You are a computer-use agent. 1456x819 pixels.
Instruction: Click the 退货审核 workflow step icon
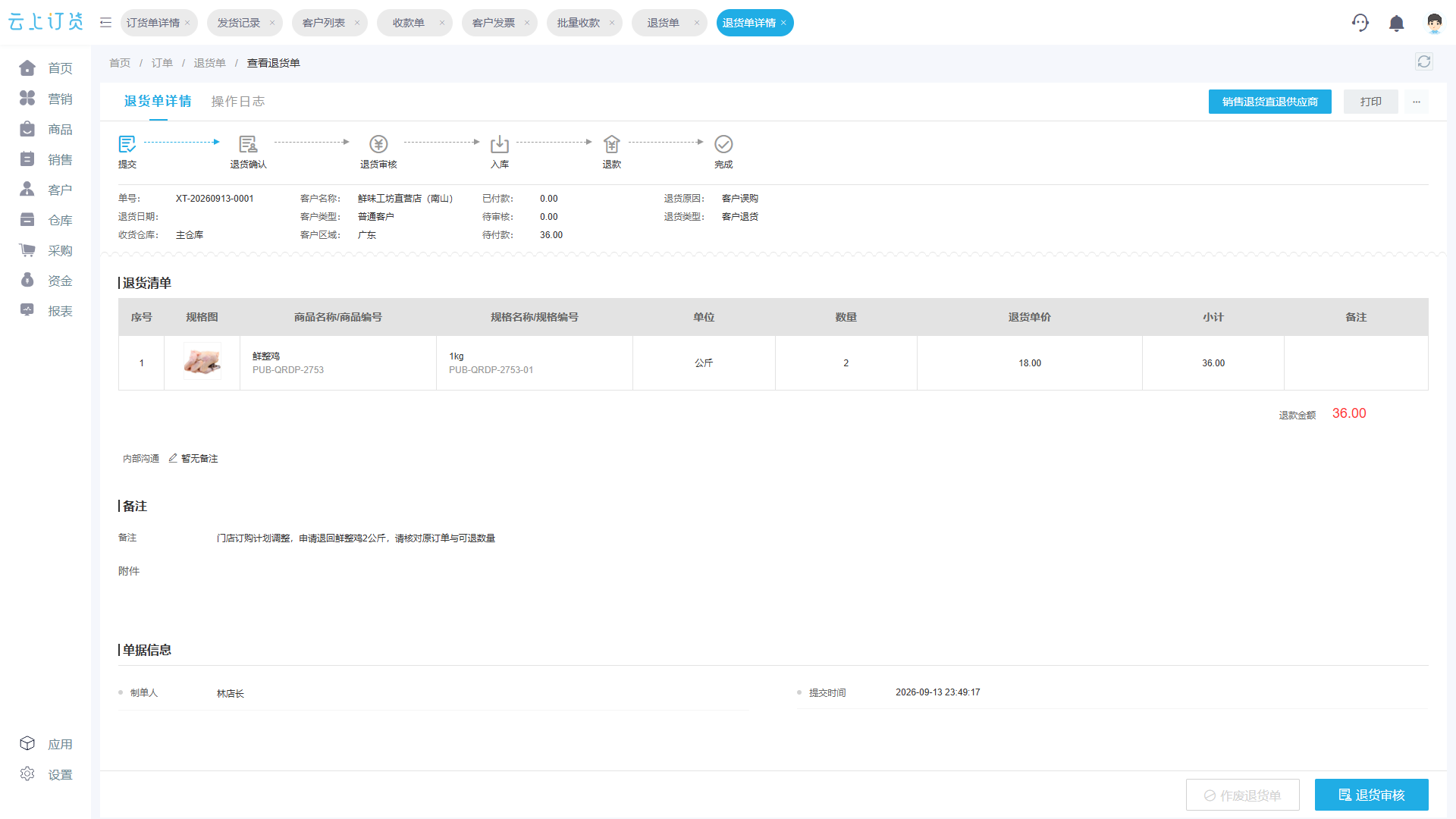pyautogui.click(x=378, y=144)
